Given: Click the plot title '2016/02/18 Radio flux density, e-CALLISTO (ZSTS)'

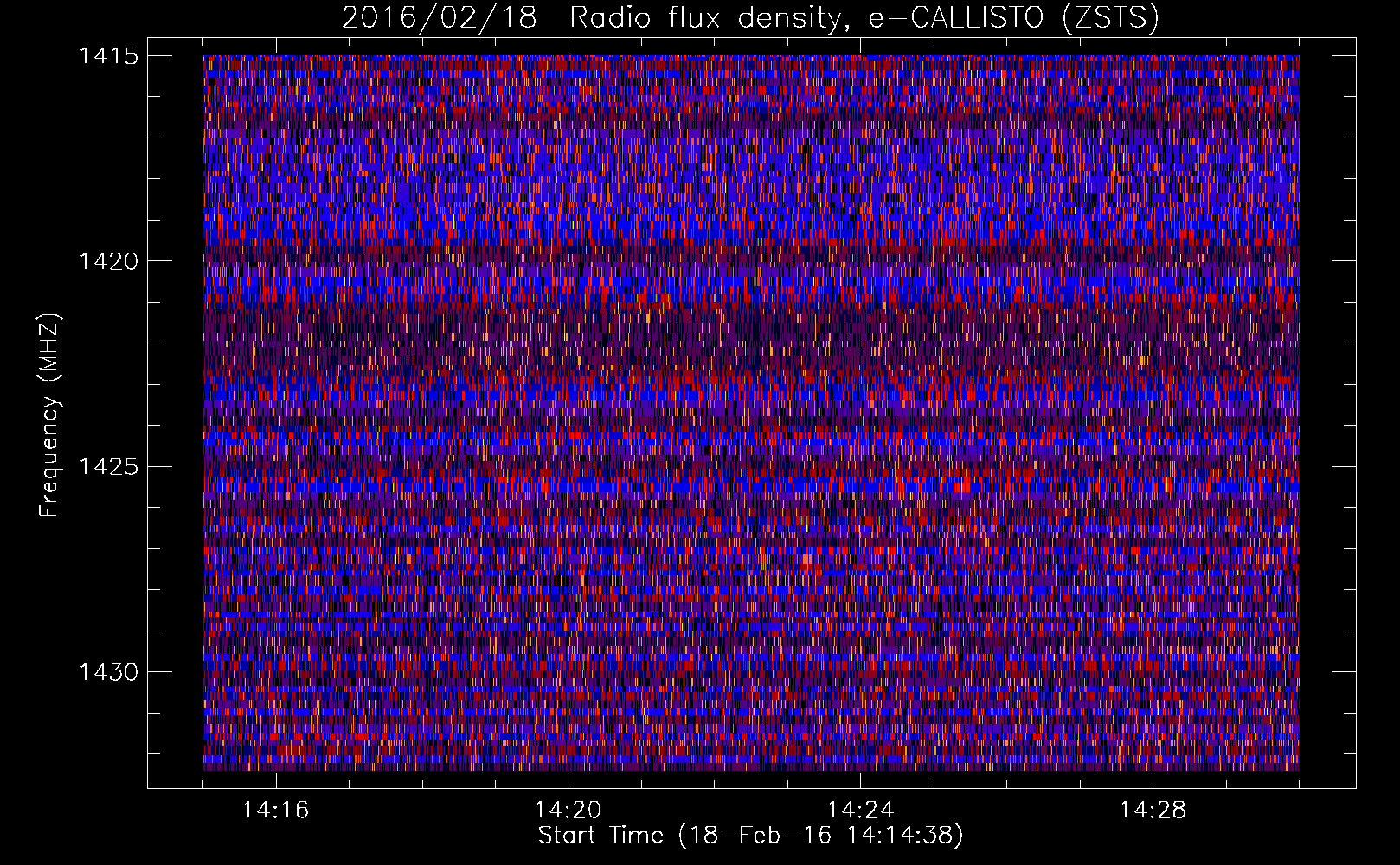Looking at the screenshot, I should [x=750, y=18].
